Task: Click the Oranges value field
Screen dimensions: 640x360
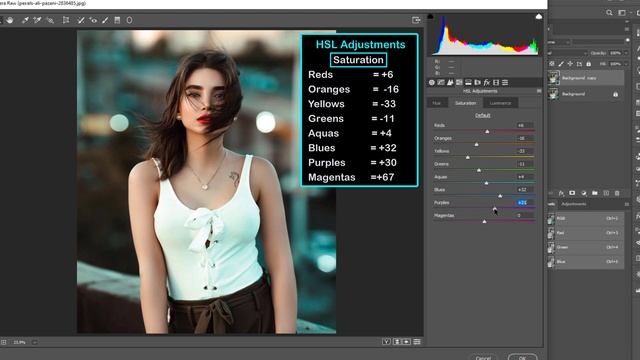Action: (525, 138)
